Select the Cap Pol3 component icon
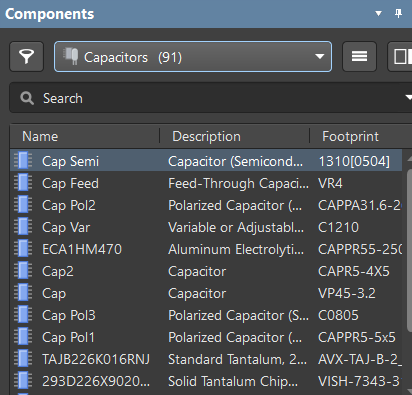This screenshot has height=395, width=412. (x=23, y=315)
